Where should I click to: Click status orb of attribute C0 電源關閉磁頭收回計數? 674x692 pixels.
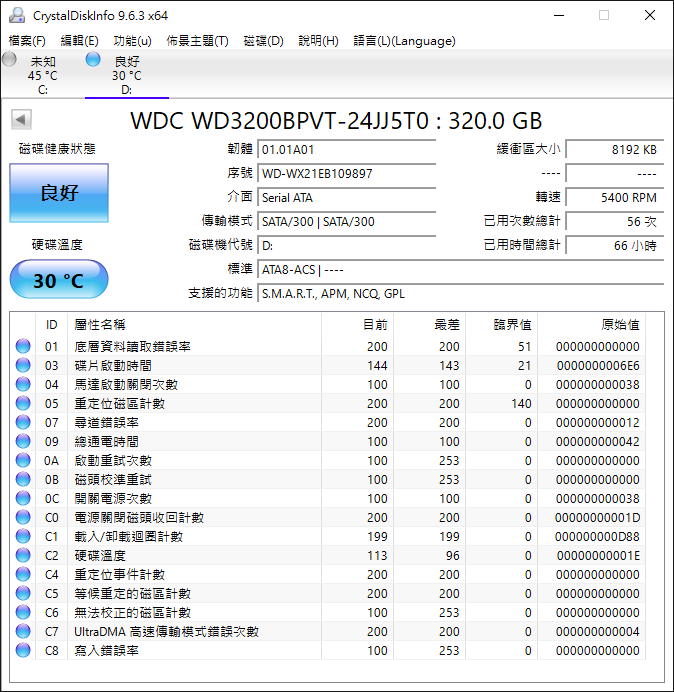[x=23, y=517]
